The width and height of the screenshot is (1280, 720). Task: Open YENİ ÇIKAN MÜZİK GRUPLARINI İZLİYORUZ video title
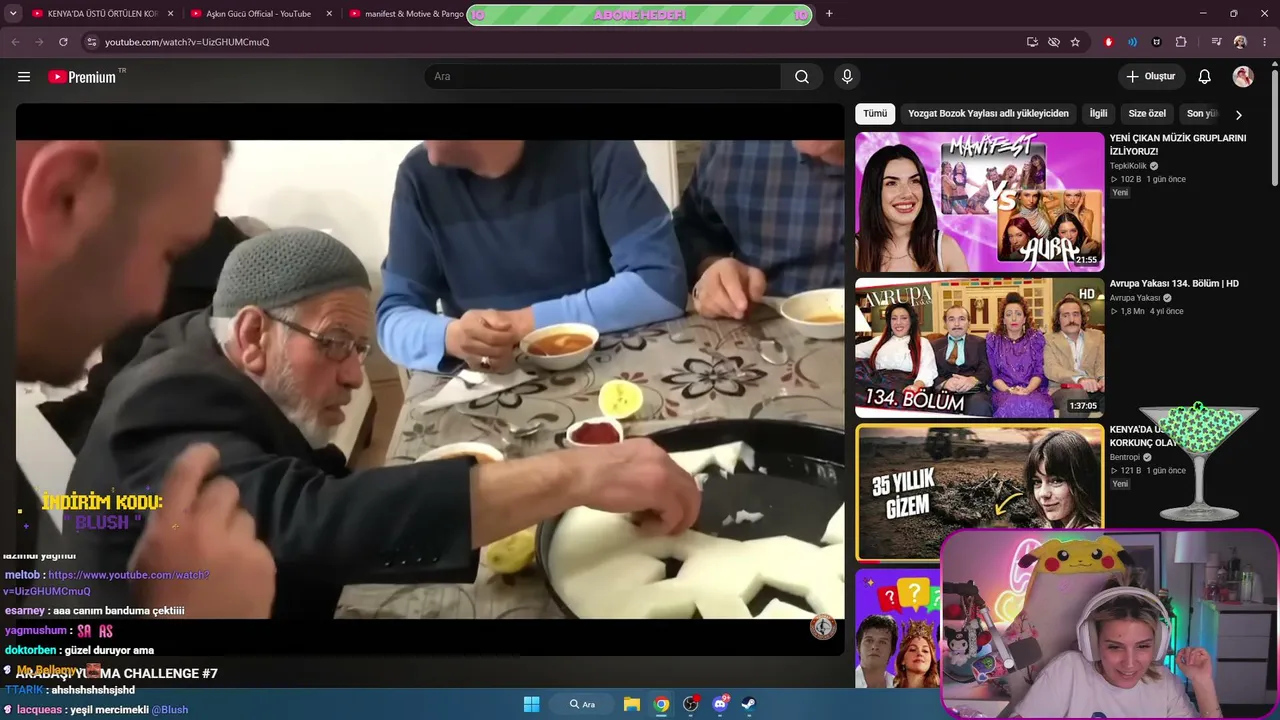1178,145
